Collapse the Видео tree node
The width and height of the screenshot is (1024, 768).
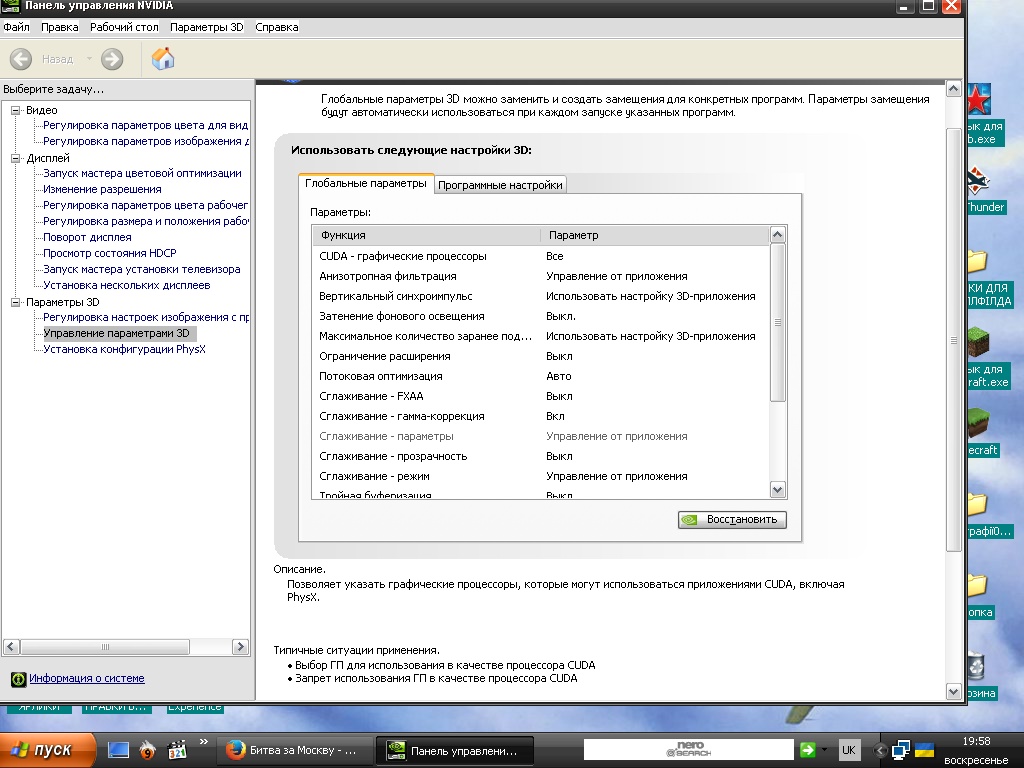tap(16, 110)
